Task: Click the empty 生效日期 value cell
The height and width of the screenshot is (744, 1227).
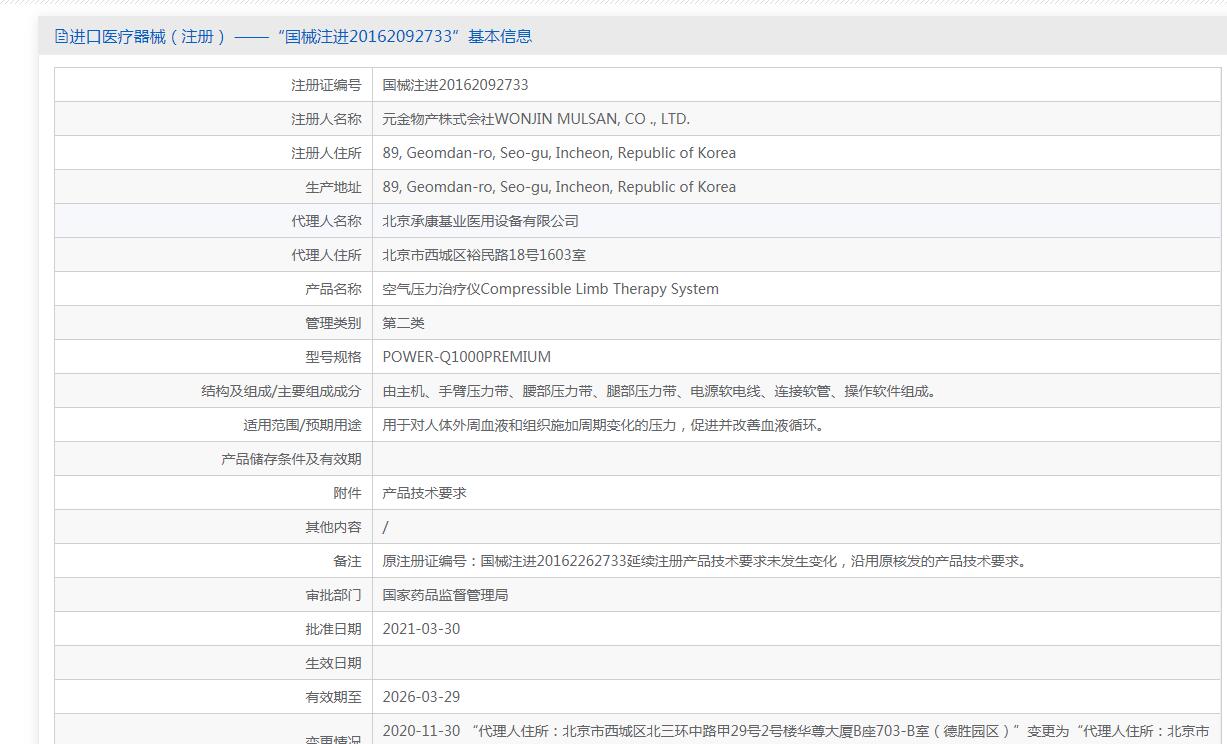Action: (795, 663)
